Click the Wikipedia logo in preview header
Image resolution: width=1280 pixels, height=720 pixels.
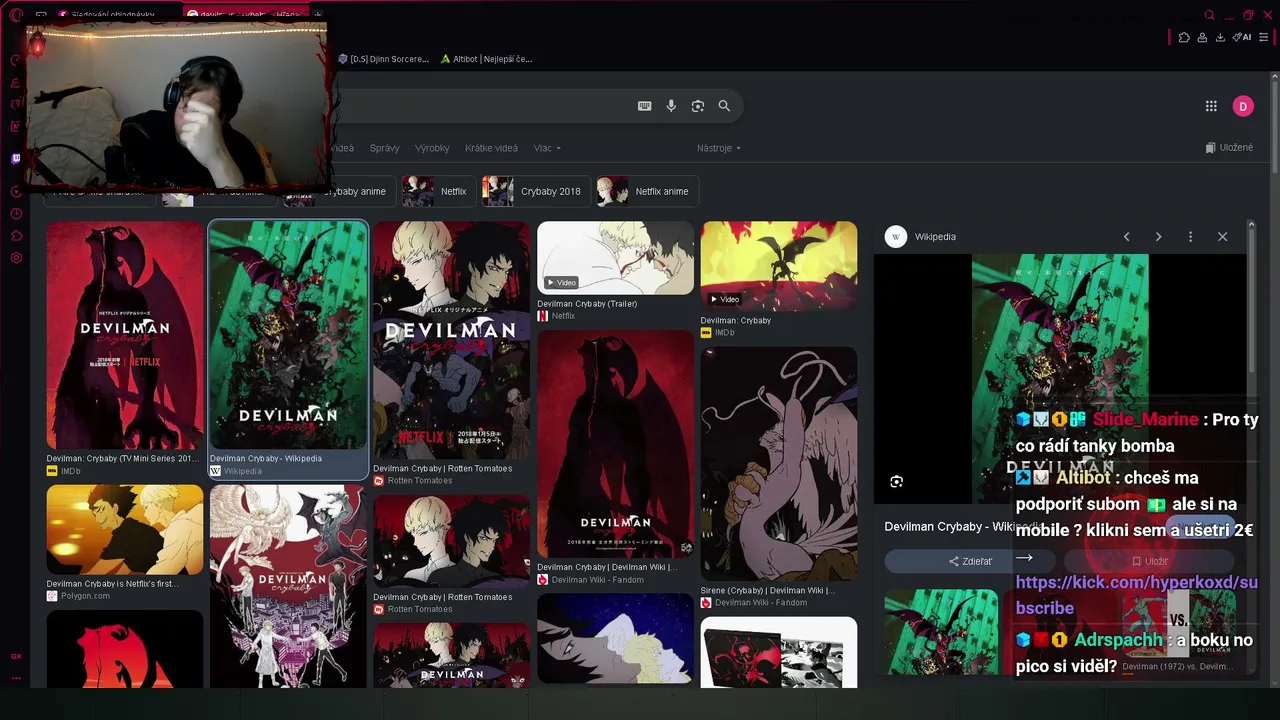click(896, 237)
